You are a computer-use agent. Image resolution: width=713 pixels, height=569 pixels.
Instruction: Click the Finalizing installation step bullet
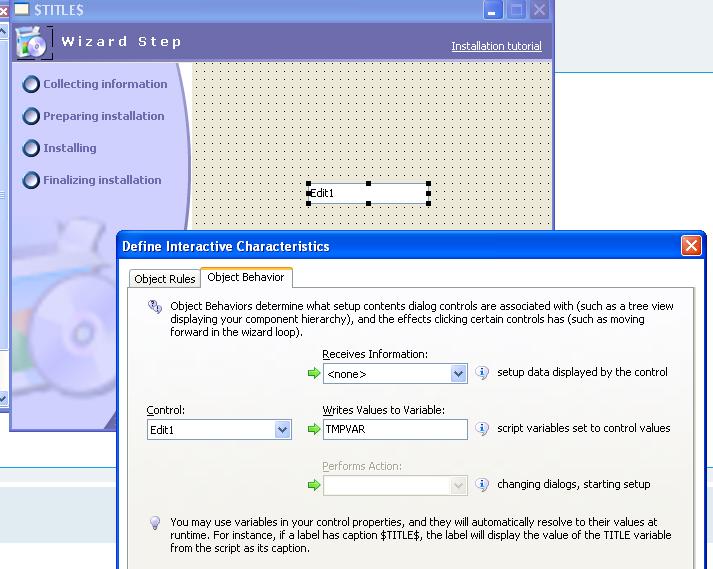(31, 180)
